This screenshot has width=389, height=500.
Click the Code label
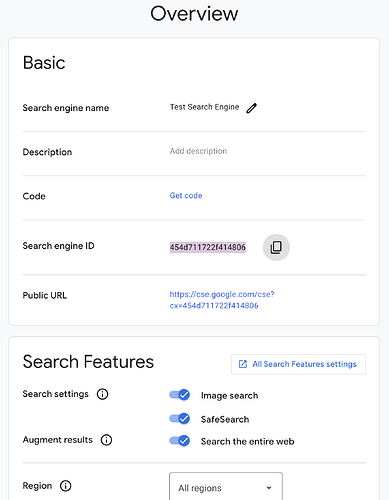[34, 196]
